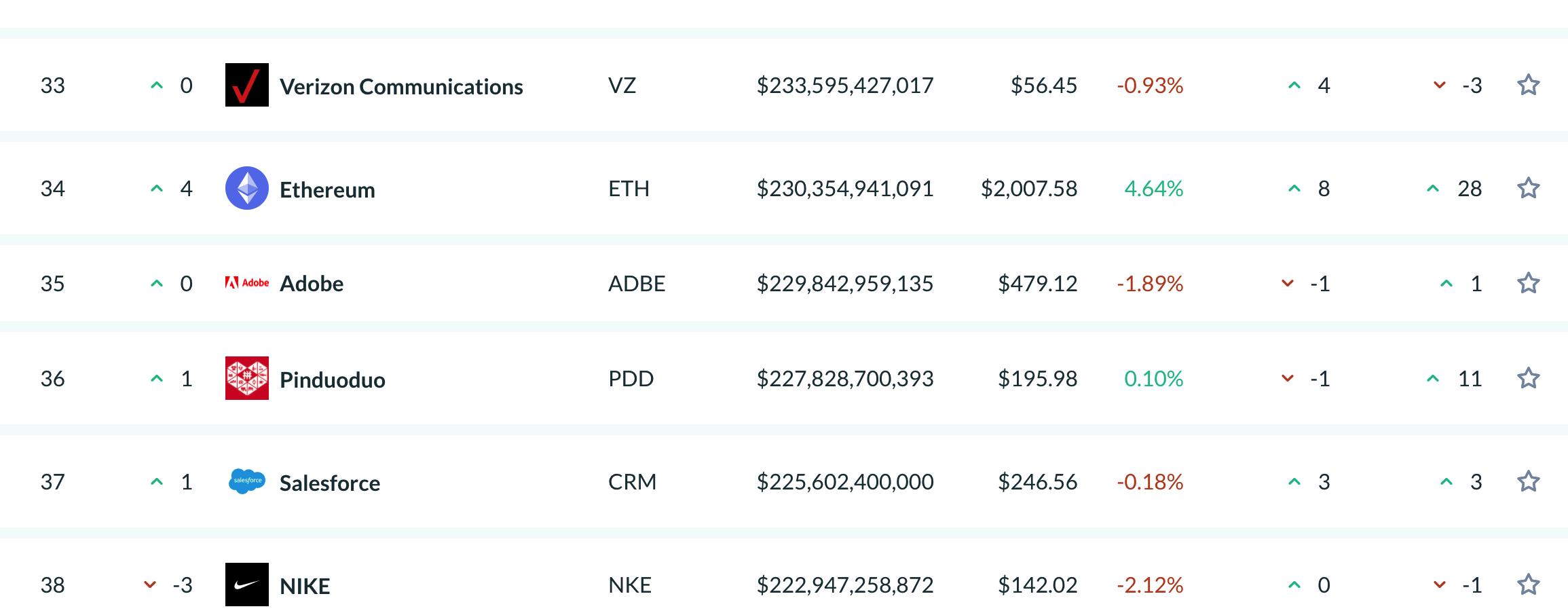This screenshot has width=1568, height=611.
Task: Open the Salesforce company name link
Action: (x=329, y=483)
